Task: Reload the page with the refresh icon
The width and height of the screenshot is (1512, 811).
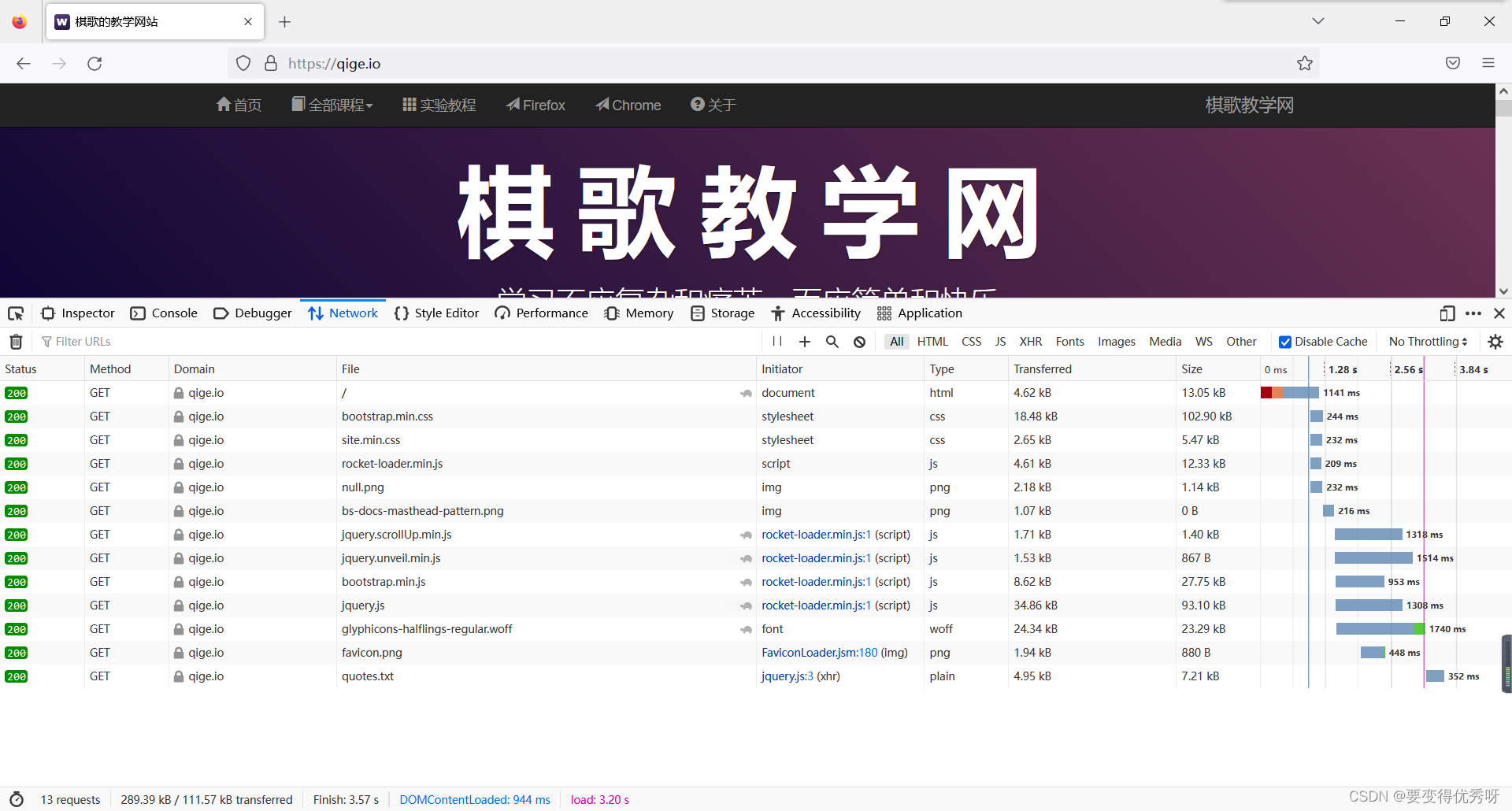Action: (94, 64)
